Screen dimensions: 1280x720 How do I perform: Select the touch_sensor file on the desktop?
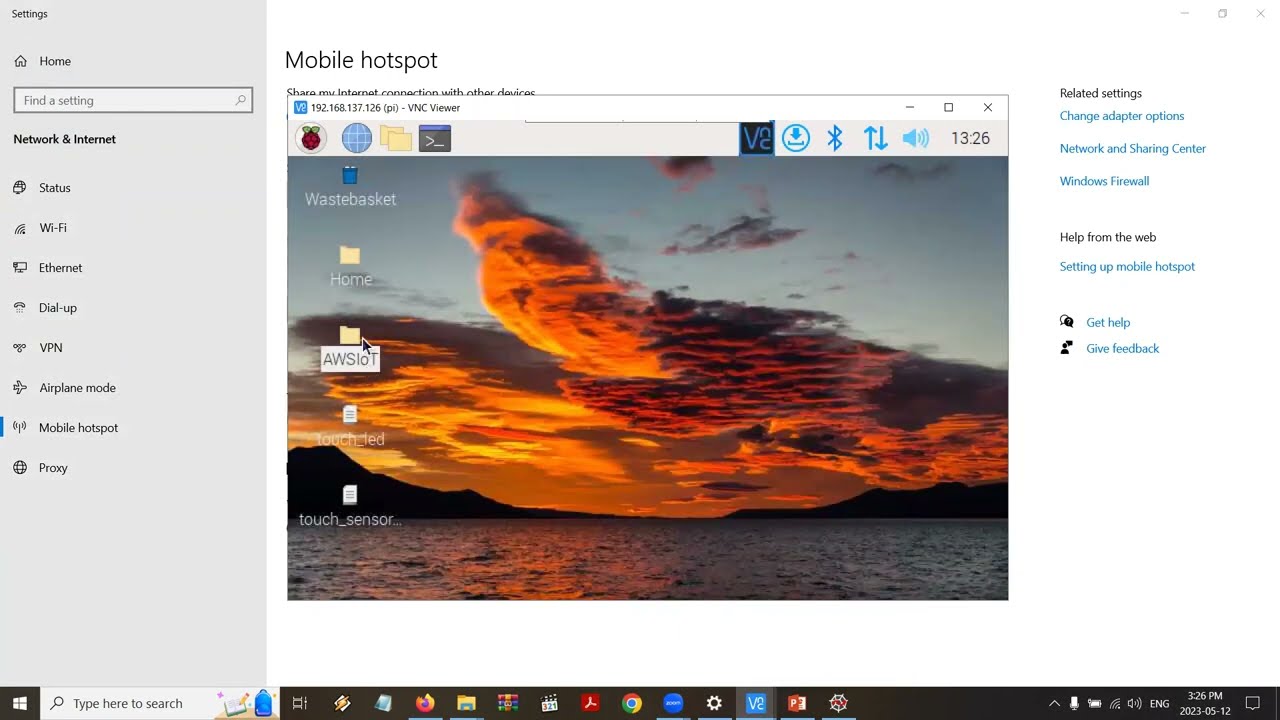tap(350, 507)
